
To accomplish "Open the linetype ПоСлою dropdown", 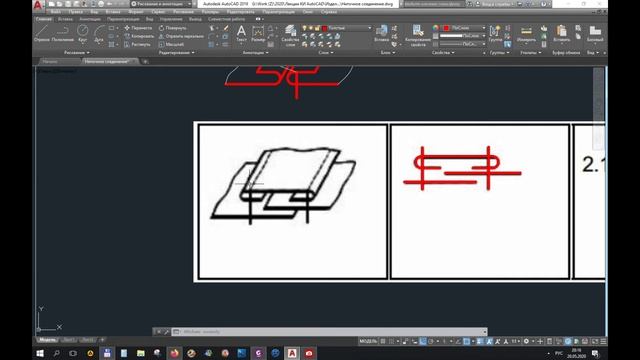I will pos(462,44).
